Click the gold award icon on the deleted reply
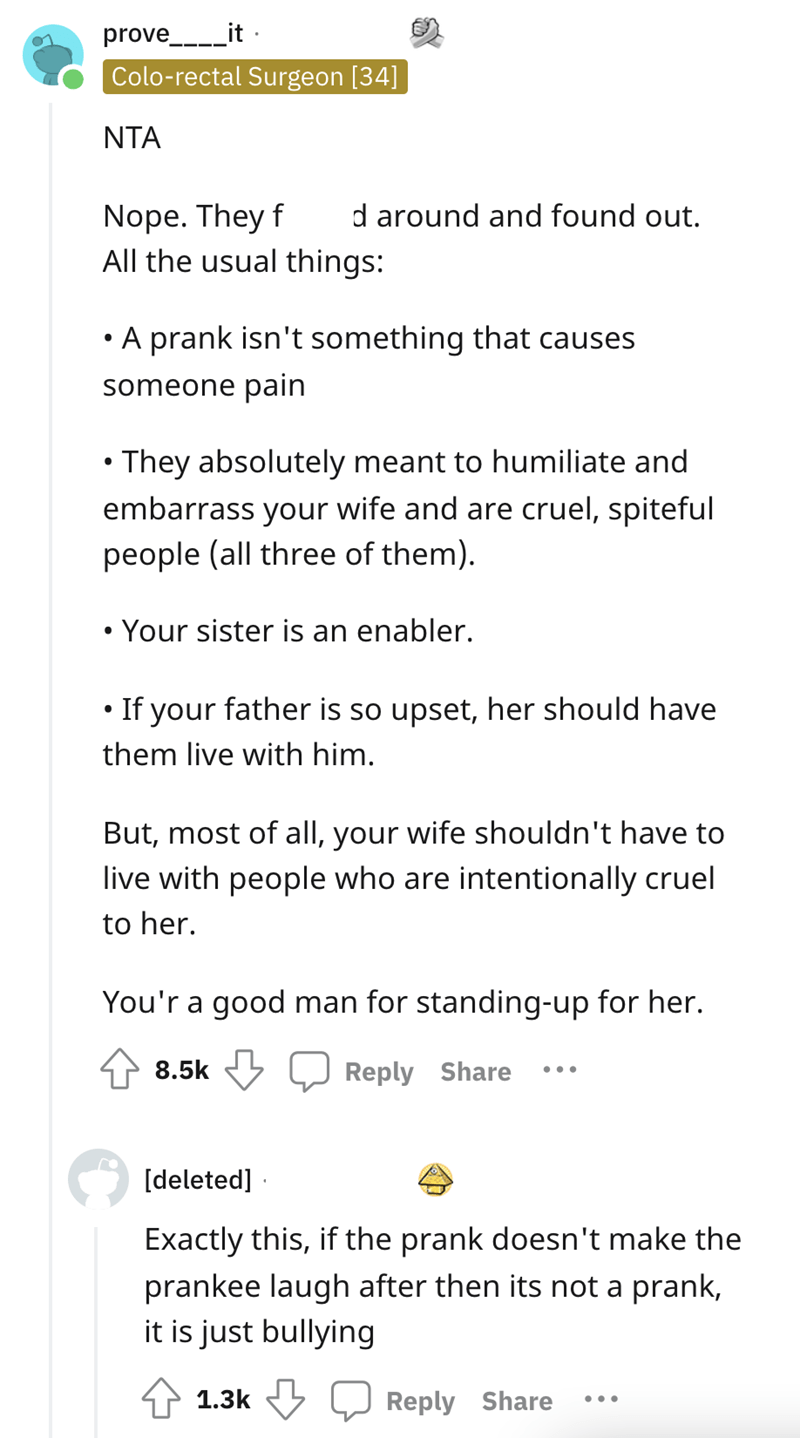 [x=436, y=1179]
